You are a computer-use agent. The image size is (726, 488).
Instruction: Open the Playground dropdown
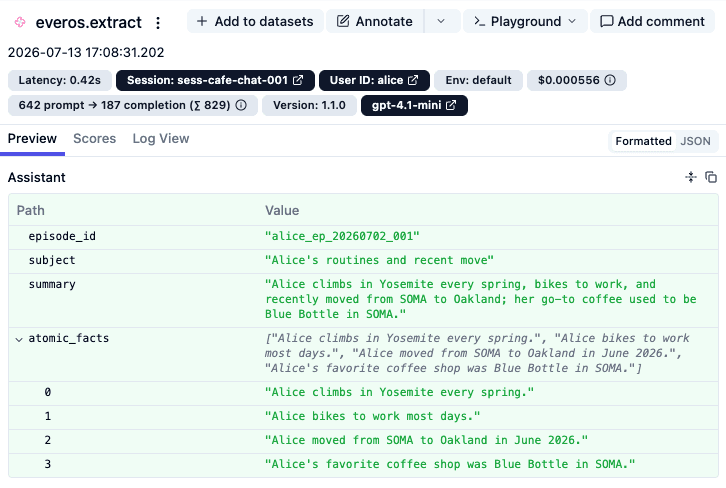pos(526,21)
